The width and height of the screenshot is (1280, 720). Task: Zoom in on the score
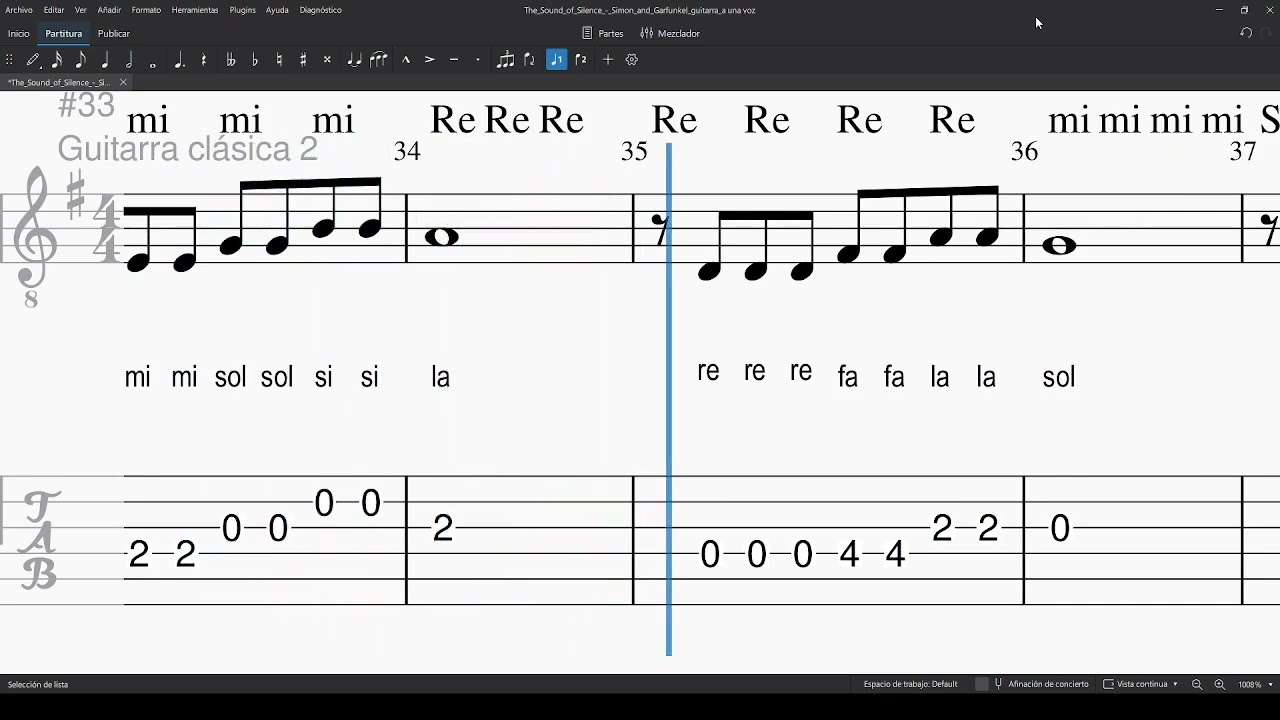[1219, 685]
